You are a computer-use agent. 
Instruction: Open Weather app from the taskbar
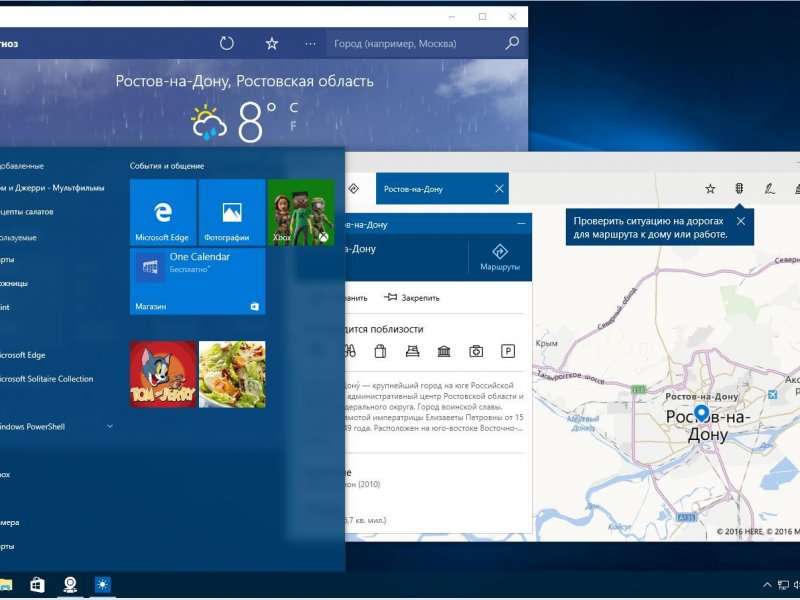103,585
